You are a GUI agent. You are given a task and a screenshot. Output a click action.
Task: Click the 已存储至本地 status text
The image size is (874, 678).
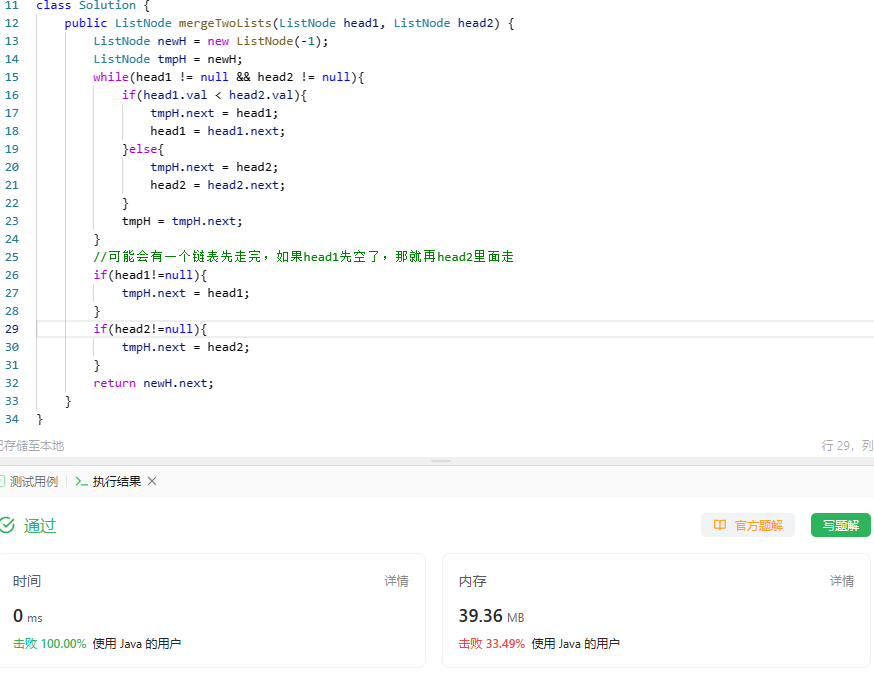30,446
